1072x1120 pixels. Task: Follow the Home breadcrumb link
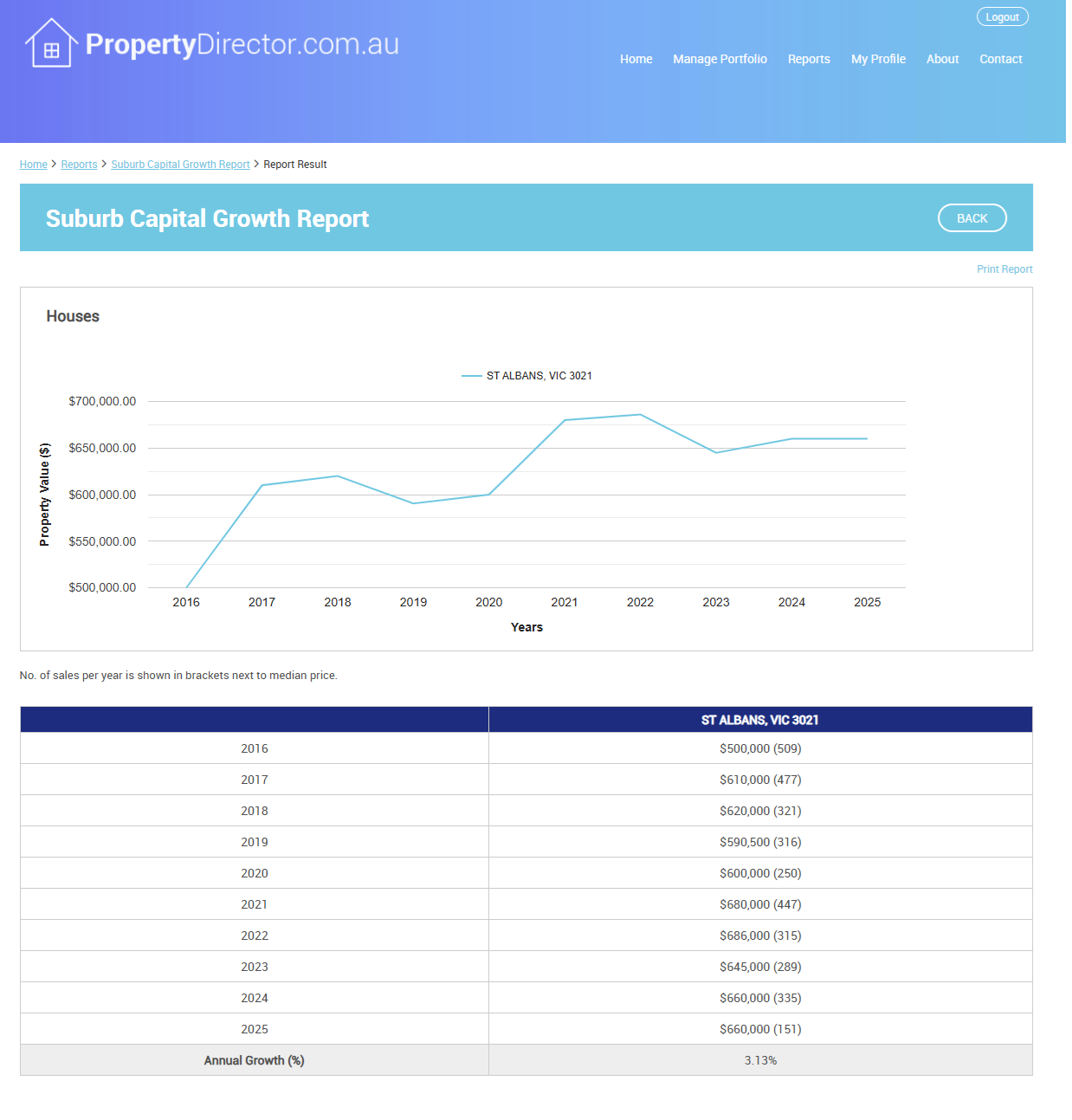click(x=34, y=165)
